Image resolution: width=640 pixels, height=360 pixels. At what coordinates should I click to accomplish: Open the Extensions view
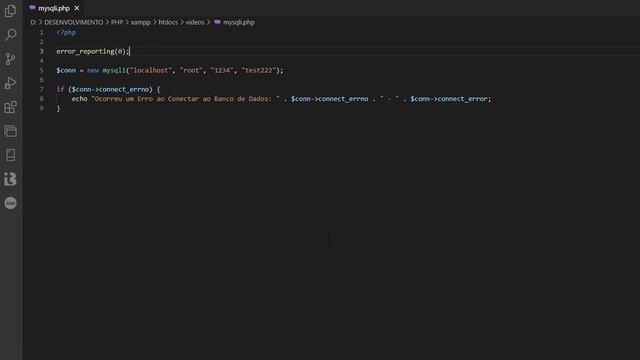(x=11, y=107)
